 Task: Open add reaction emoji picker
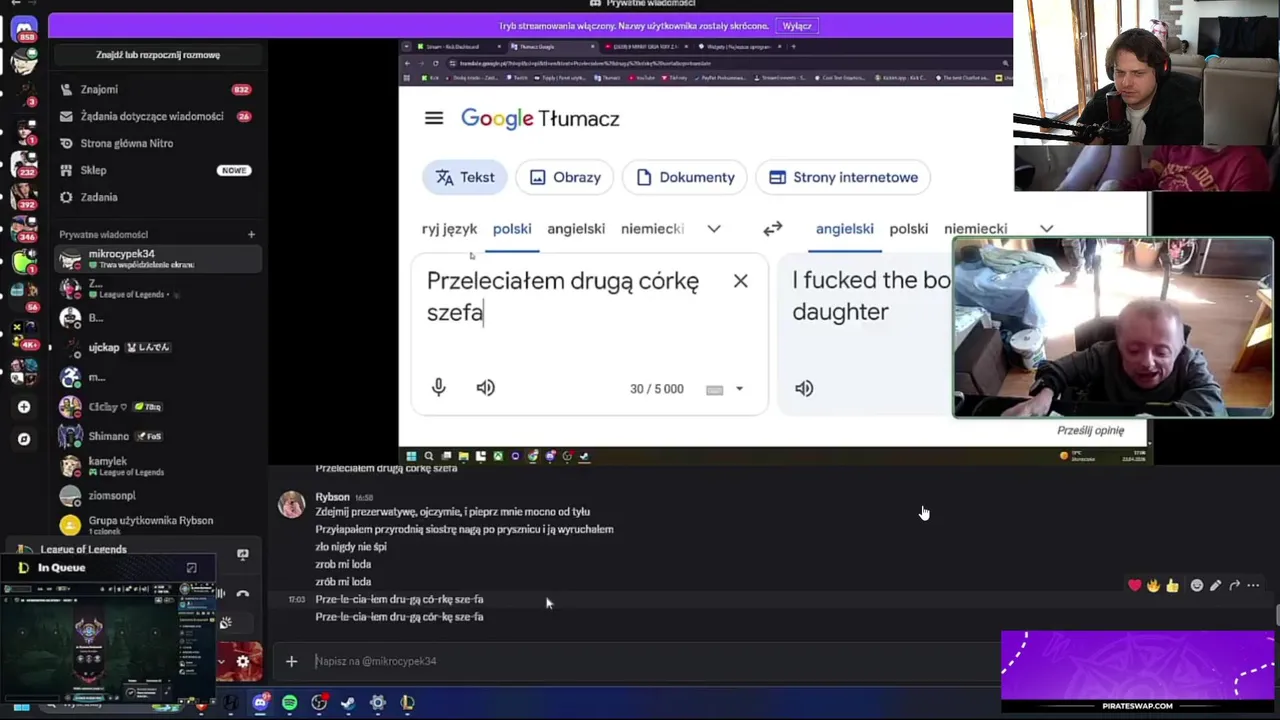pyautogui.click(x=1196, y=585)
